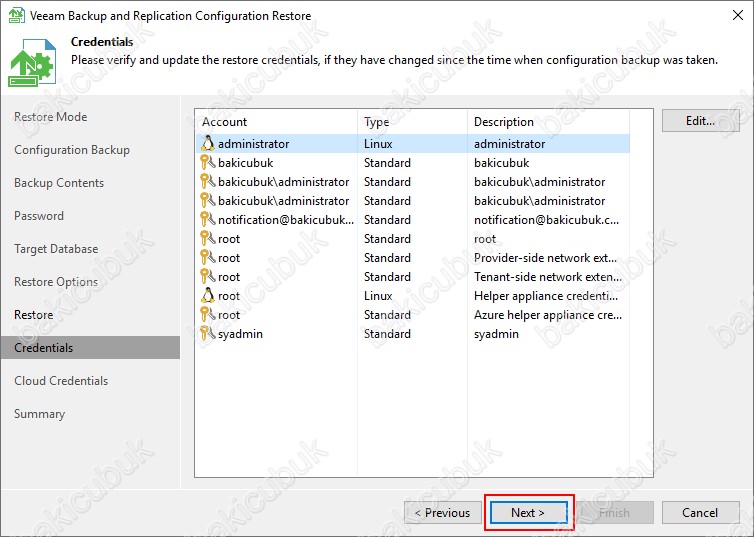The image size is (754, 537).
Task: Select the Credentials step in sidebar
Action: 90,348
